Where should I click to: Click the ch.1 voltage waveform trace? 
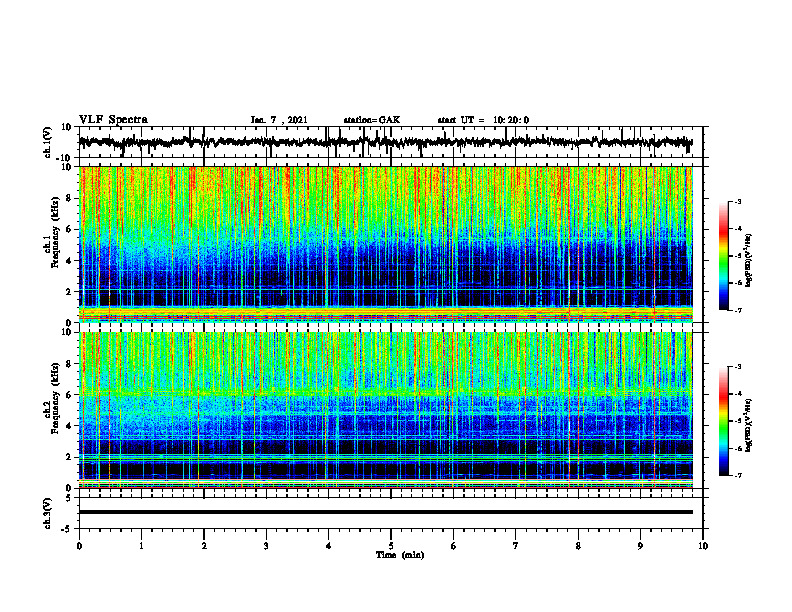[385, 142]
